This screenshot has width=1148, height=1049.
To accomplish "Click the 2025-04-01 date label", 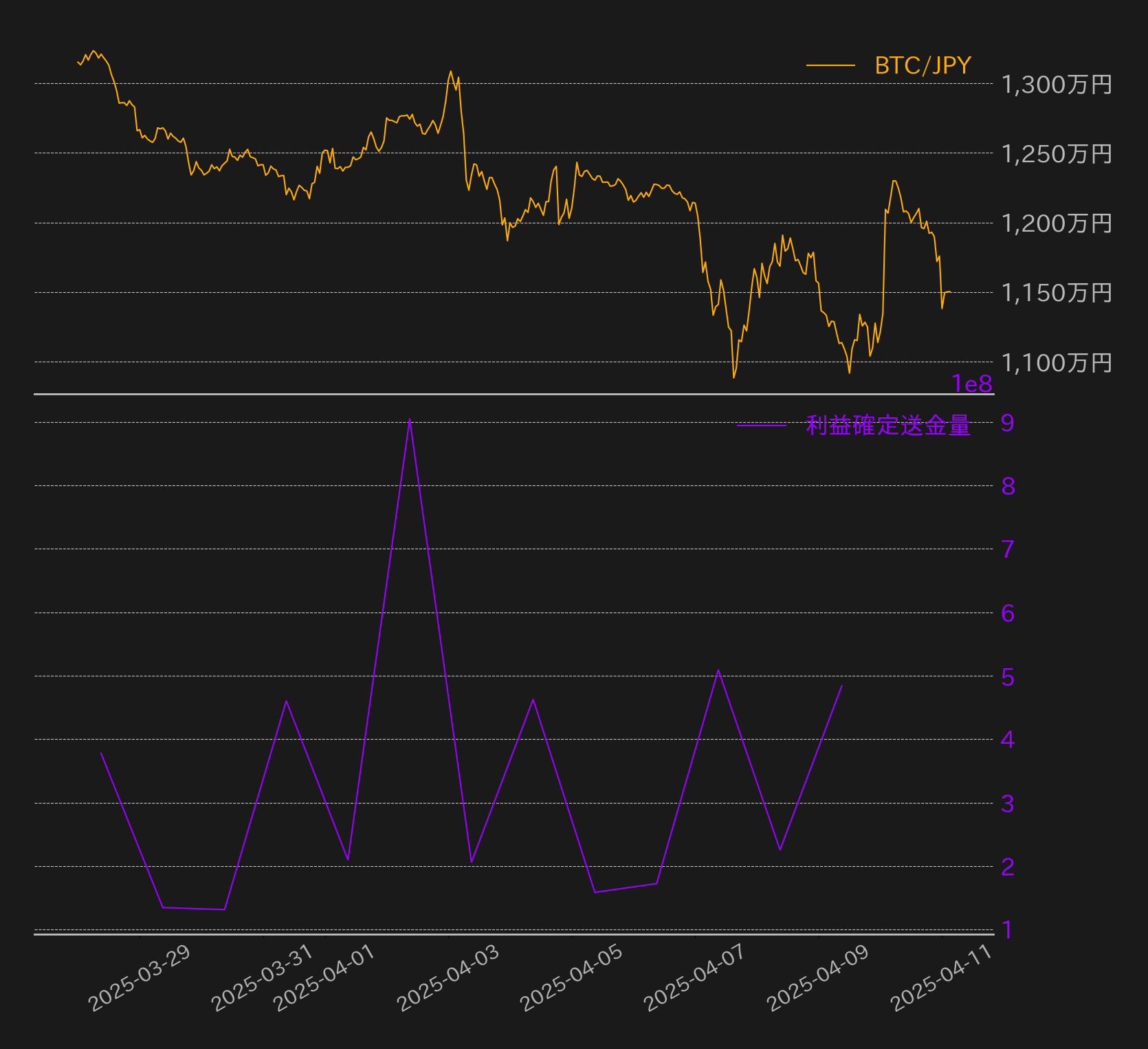I will click(x=324, y=978).
